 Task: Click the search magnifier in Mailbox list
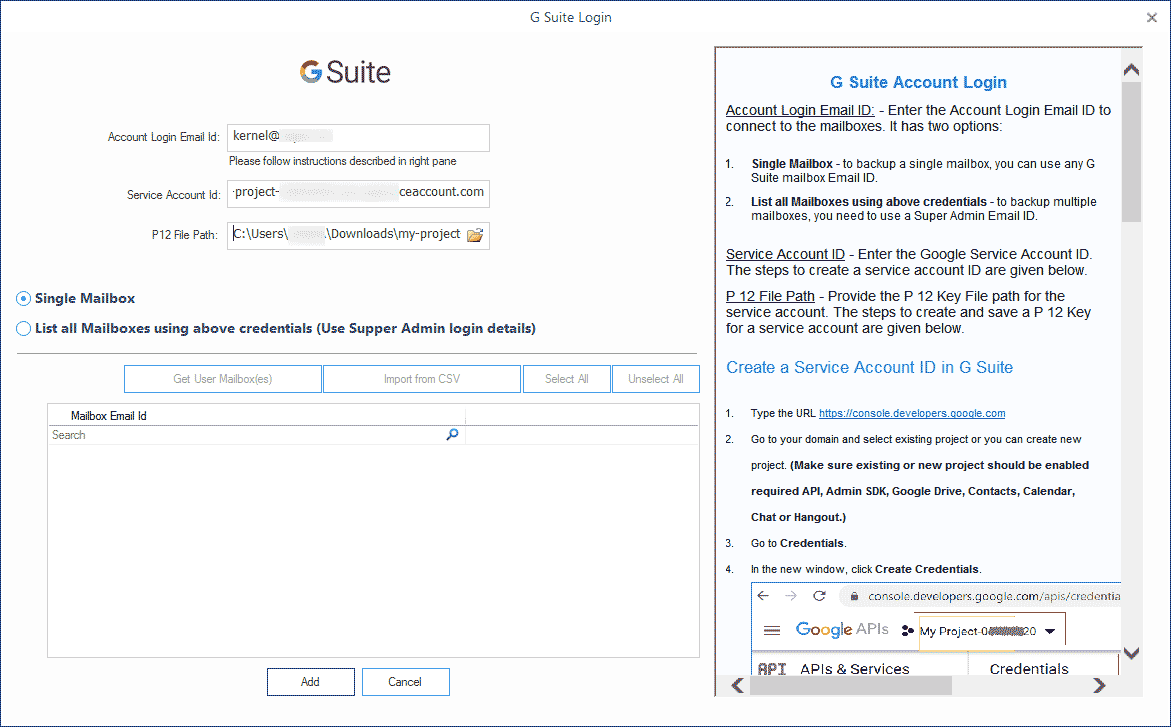[452, 435]
